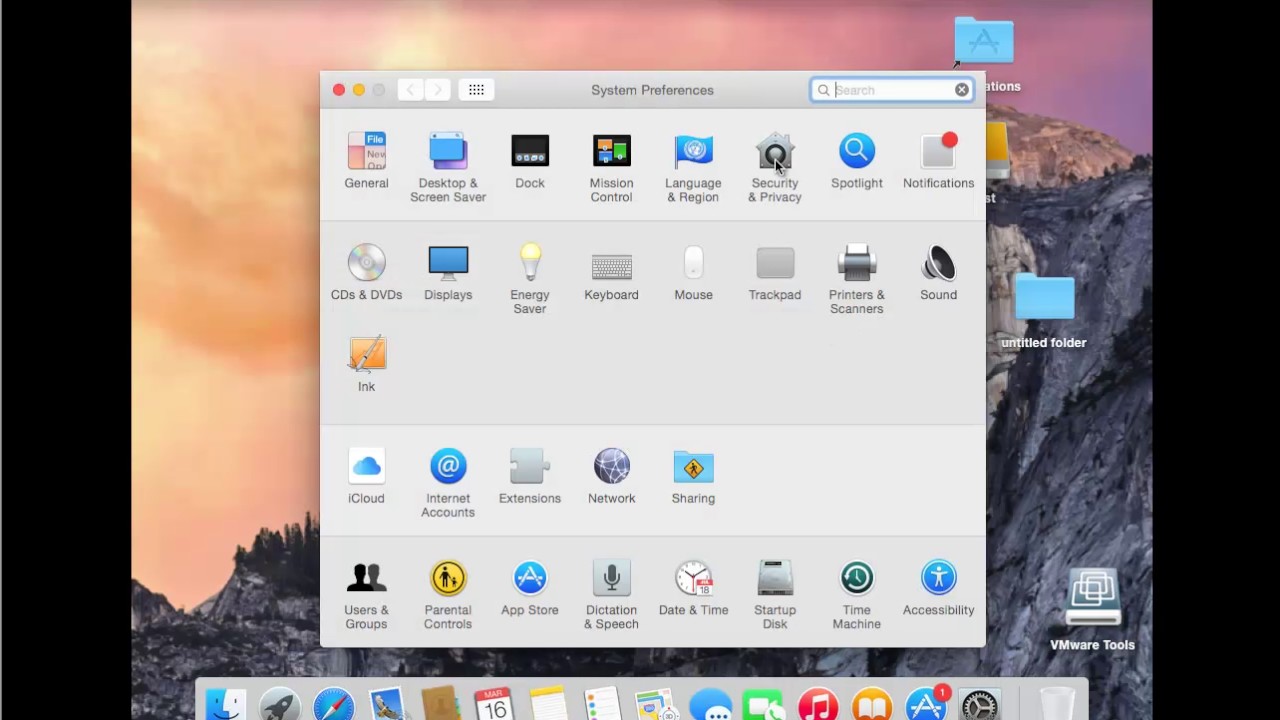Open Internet Accounts preferences

[x=448, y=483]
